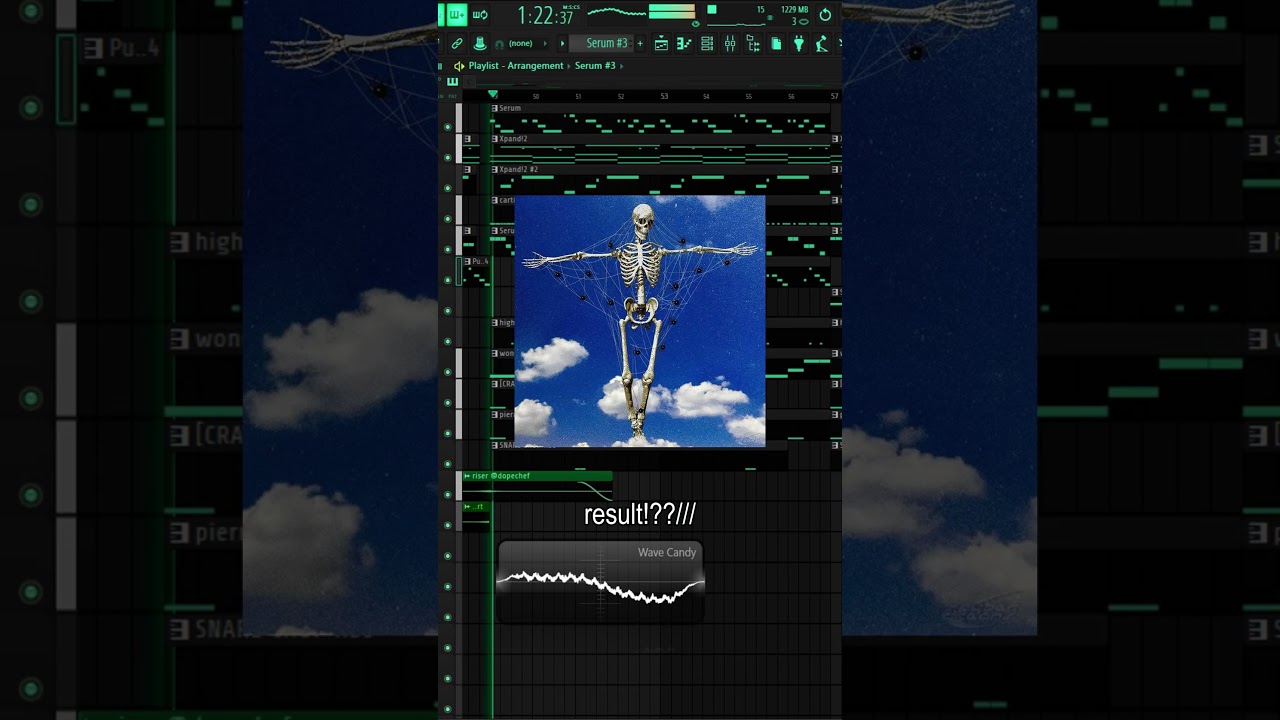This screenshot has width=1280, height=720.
Task: Open the pier clip menu icon
Action: (495, 414)
